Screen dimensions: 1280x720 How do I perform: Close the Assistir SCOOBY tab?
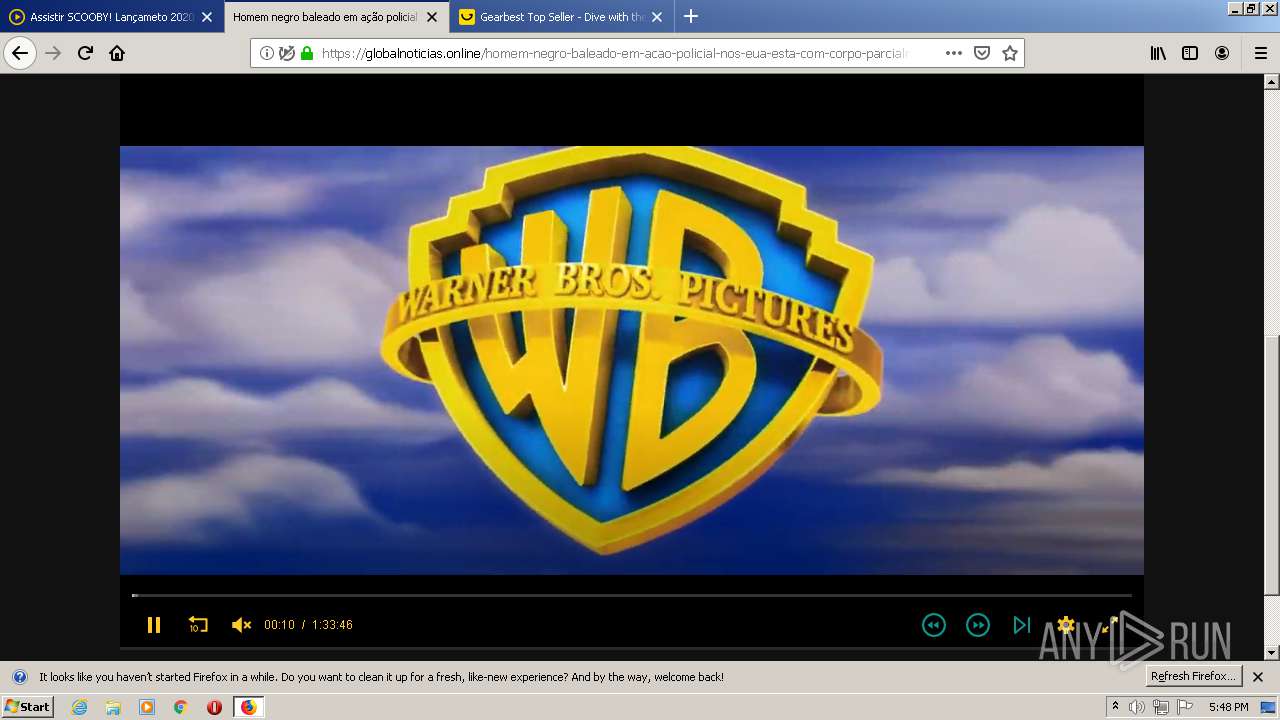point(207,17)
